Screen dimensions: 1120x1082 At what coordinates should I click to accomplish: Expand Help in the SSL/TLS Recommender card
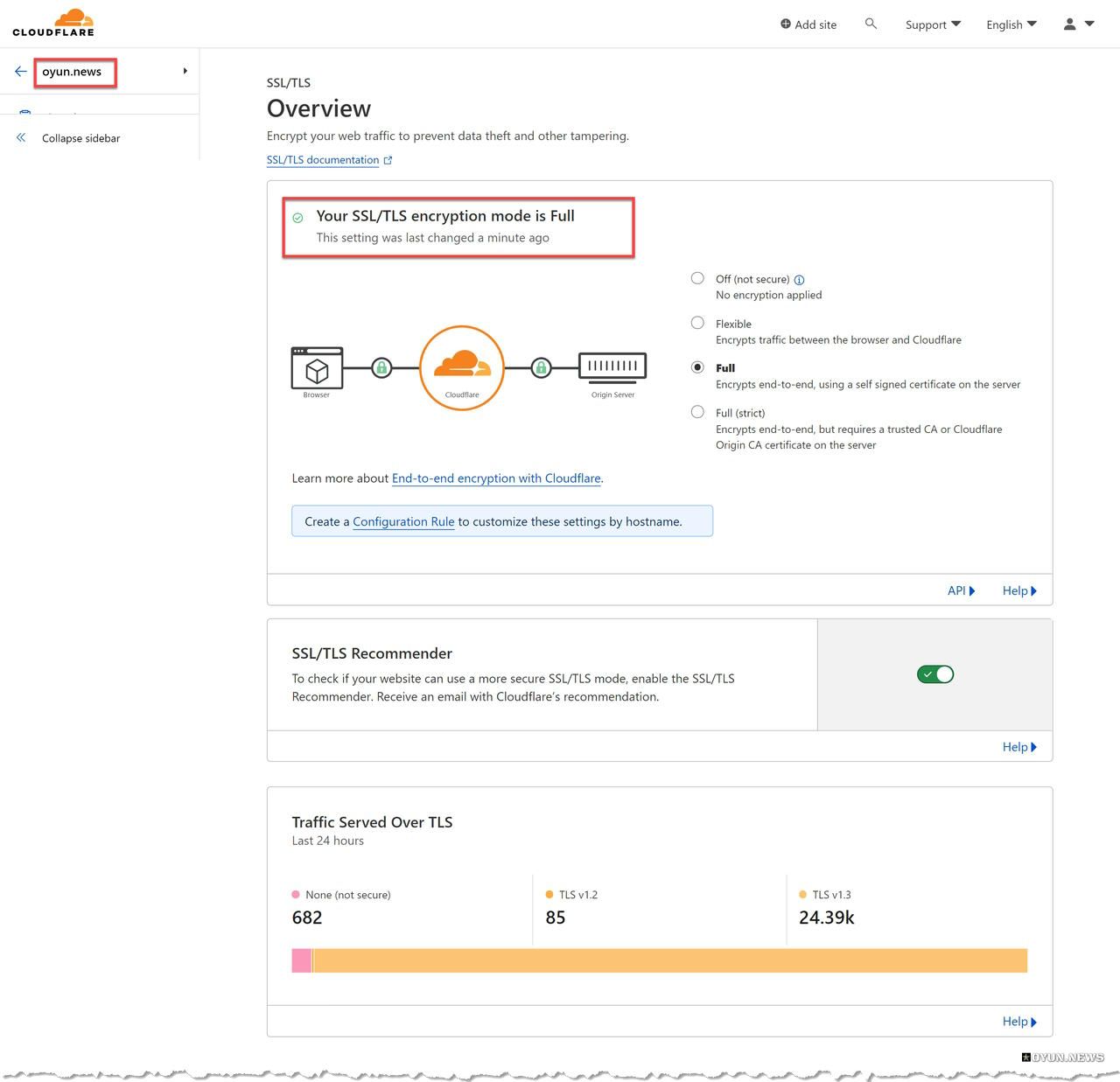pos(1019,747)
